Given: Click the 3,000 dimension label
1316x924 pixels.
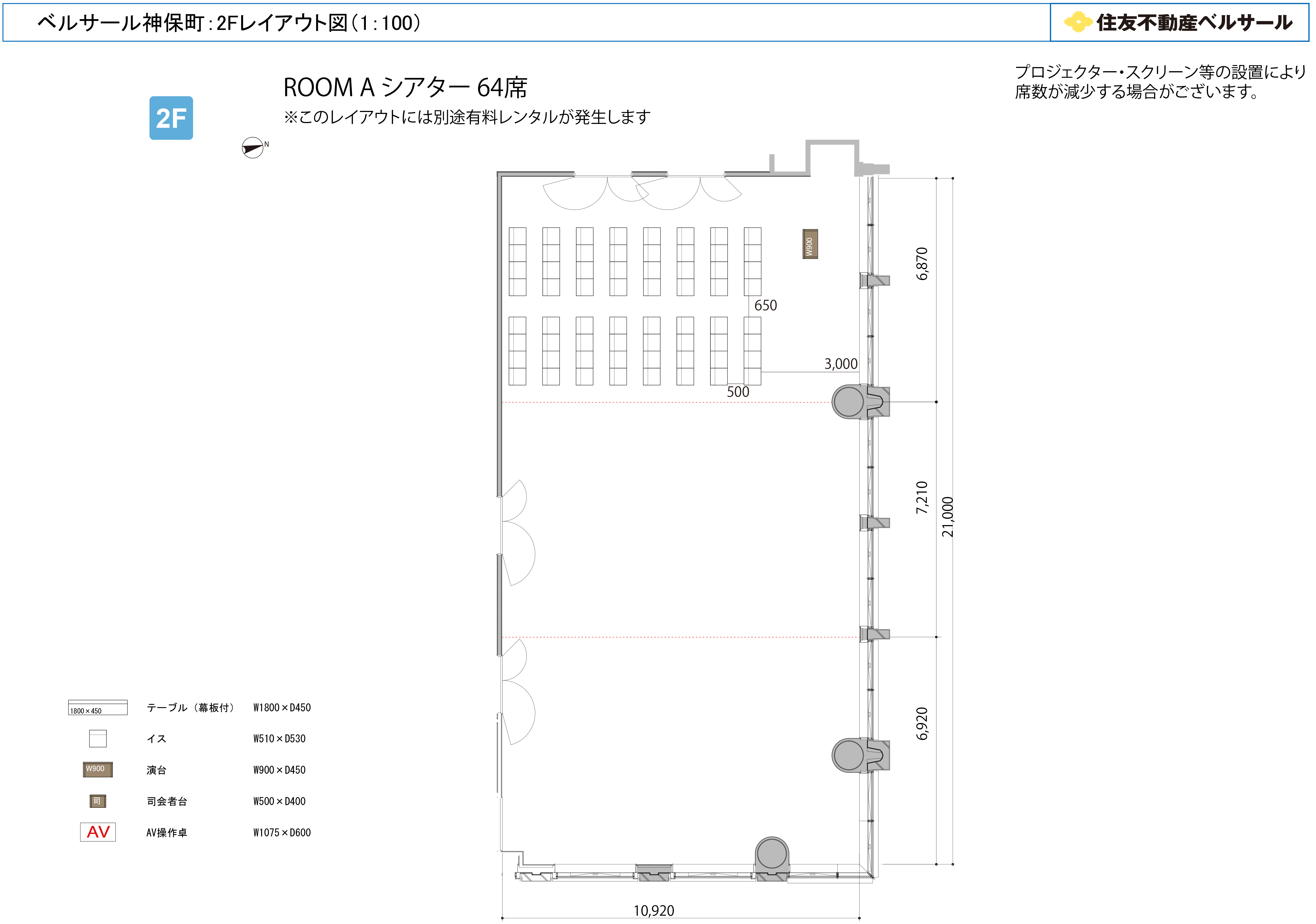Looking at the screenshot, I should coord(841,363).
